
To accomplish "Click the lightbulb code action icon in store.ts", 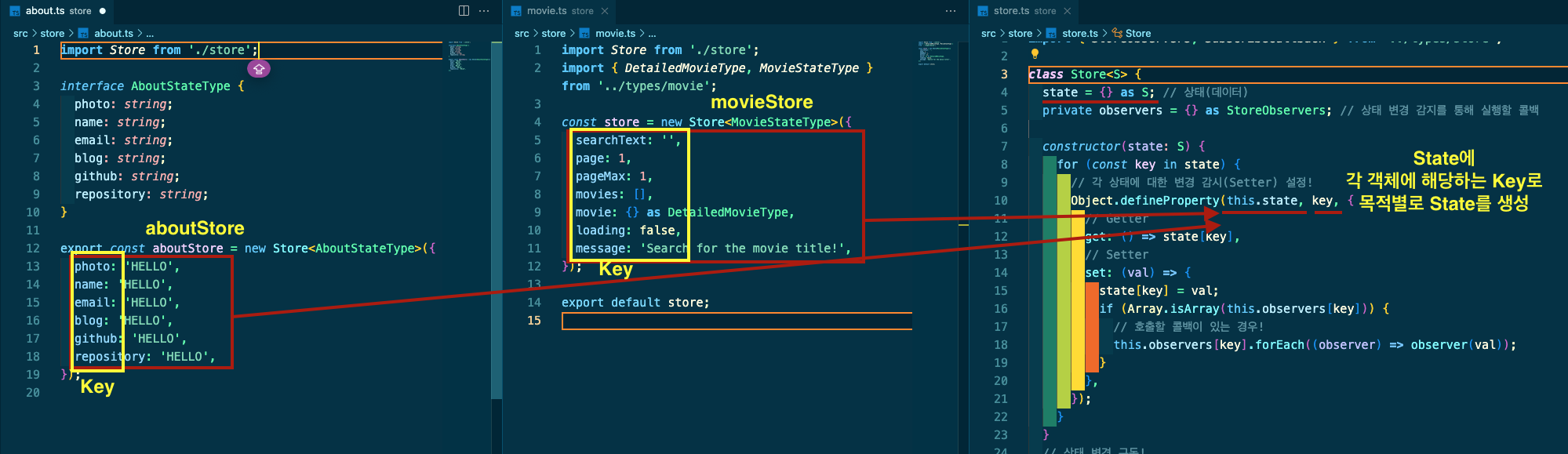I will pyautogui.click(x=1035, y=54).
